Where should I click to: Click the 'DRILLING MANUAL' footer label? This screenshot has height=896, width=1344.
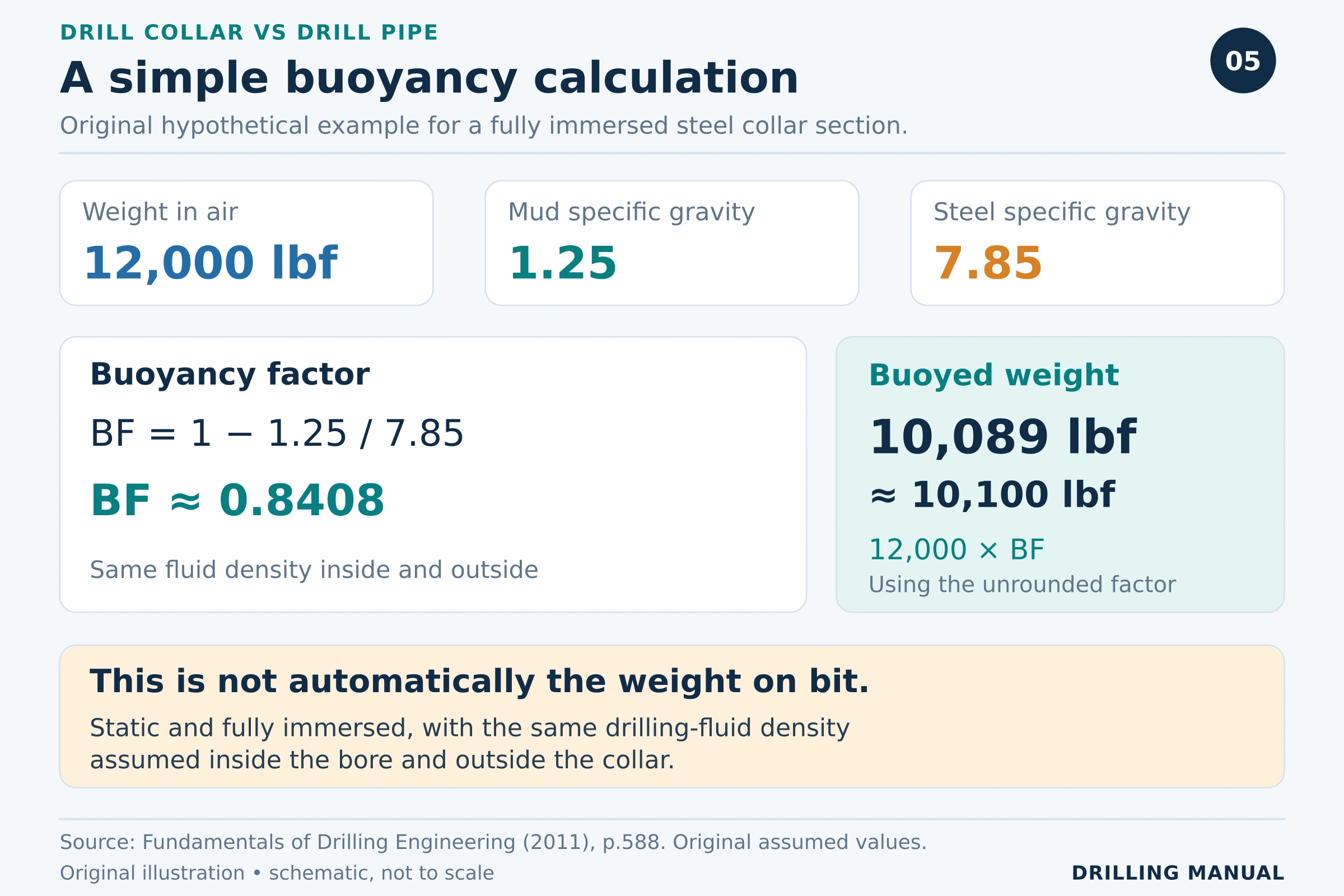tap(1178, 873)
